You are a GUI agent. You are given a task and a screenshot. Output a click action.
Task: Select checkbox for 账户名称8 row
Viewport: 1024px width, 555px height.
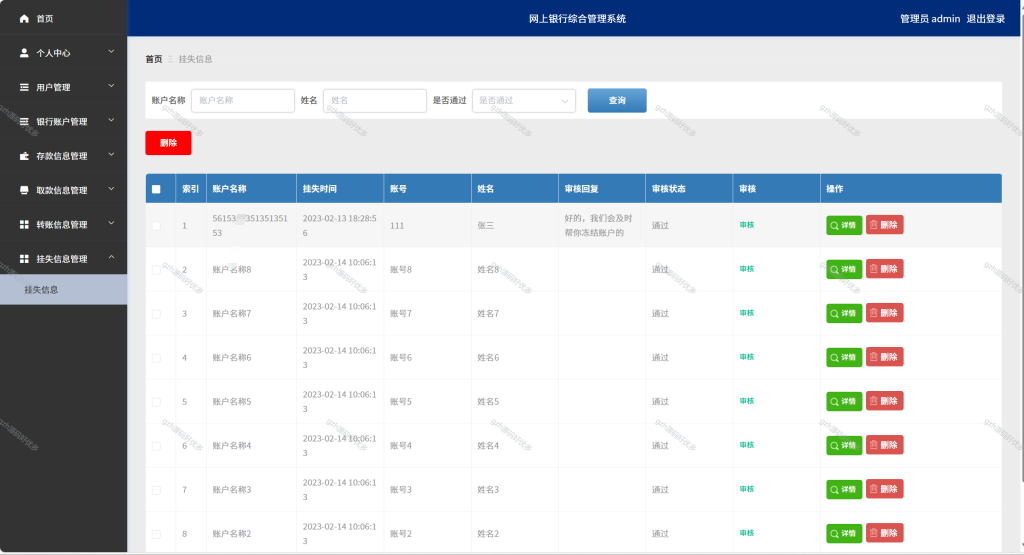point(156,270)
